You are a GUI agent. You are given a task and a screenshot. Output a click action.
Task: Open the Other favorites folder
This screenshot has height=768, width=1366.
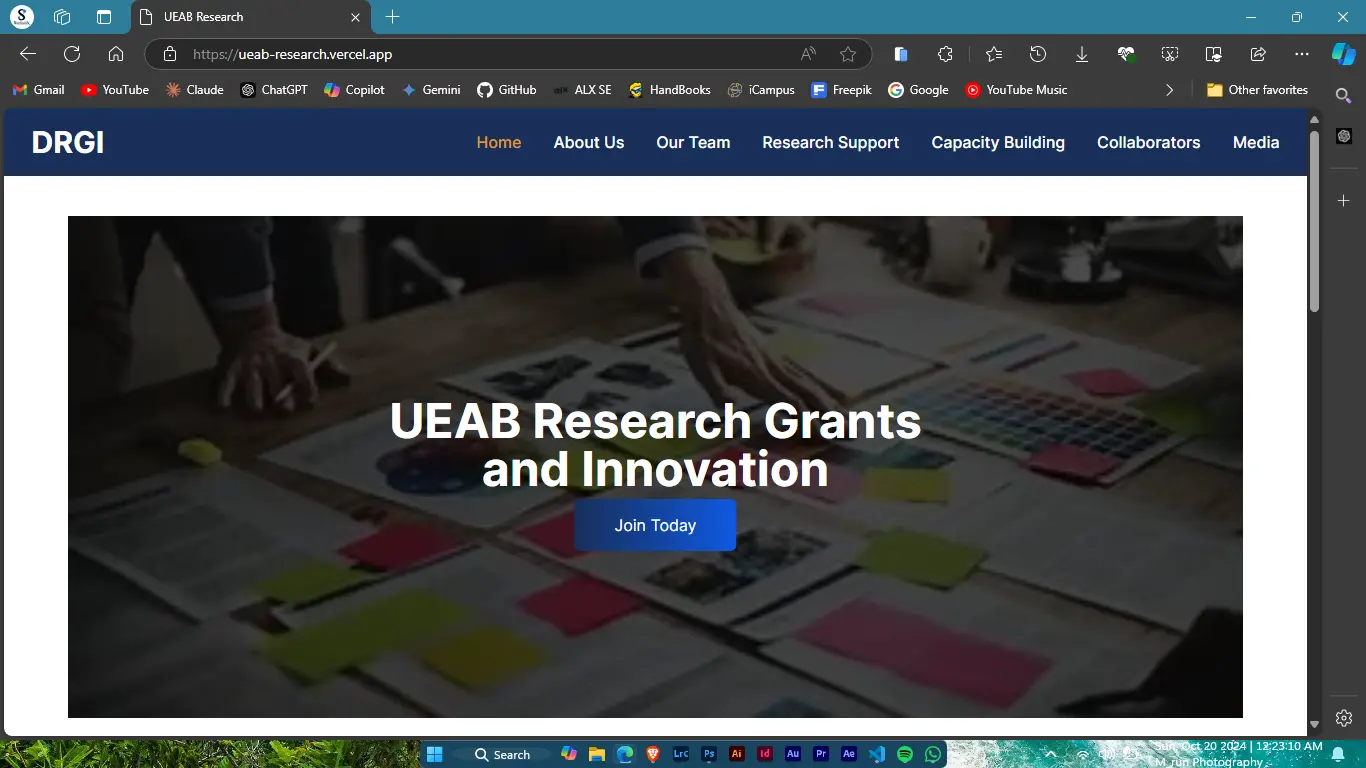1257,90
